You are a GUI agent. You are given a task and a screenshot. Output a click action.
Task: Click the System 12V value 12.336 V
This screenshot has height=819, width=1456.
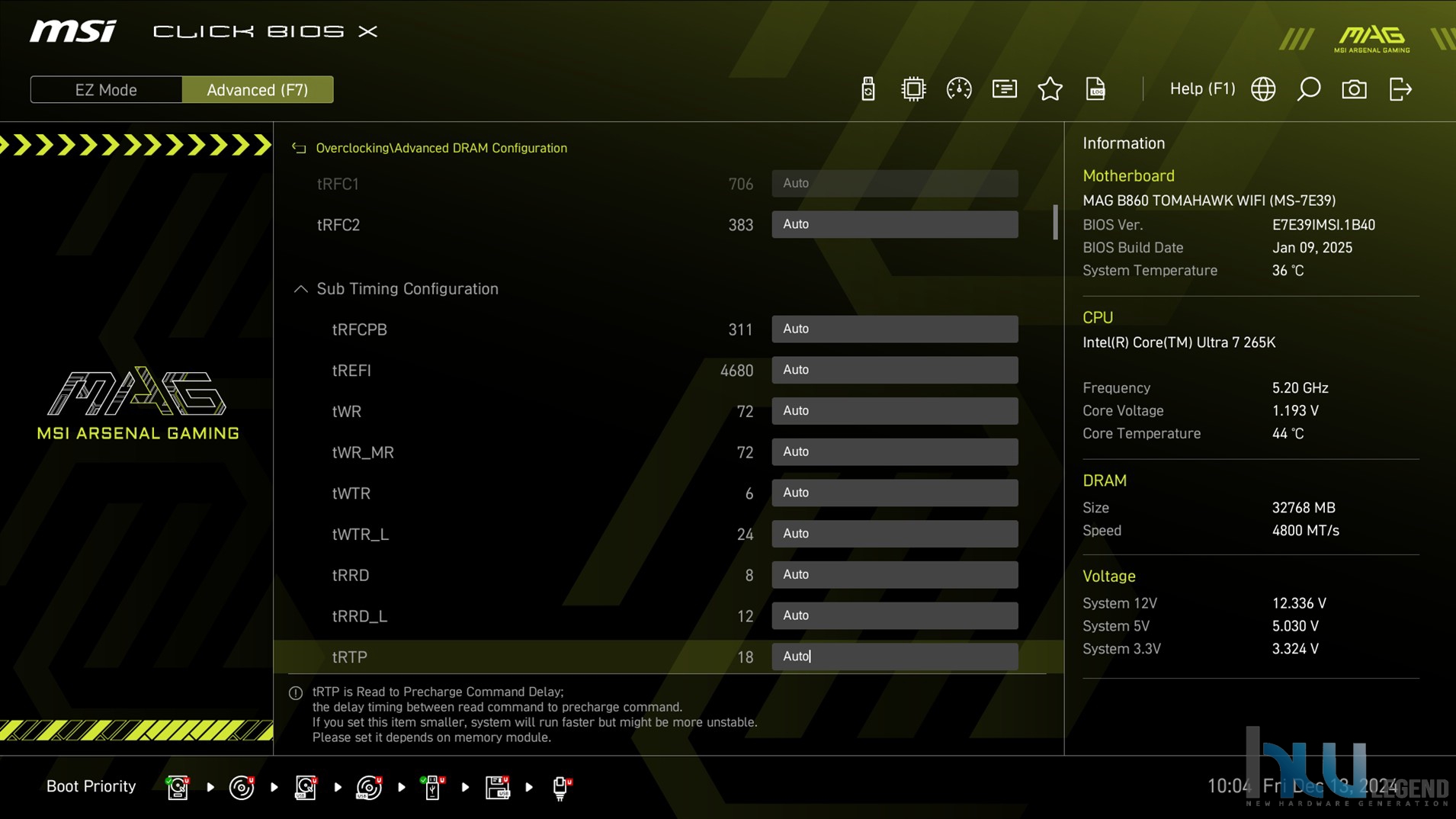pyautogui.click(x=1299, y=603)
